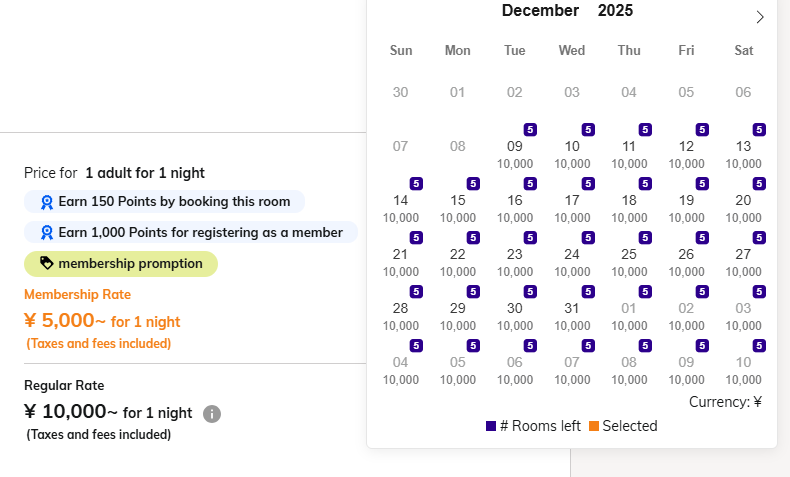
Task: Go to next month with right chevron
Action: (x=760, y=17)
